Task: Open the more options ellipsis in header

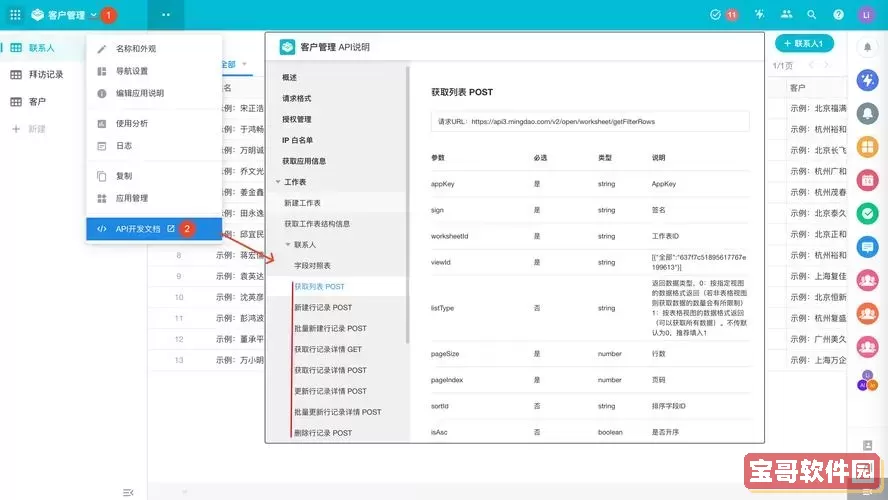Action: point(165,15)
